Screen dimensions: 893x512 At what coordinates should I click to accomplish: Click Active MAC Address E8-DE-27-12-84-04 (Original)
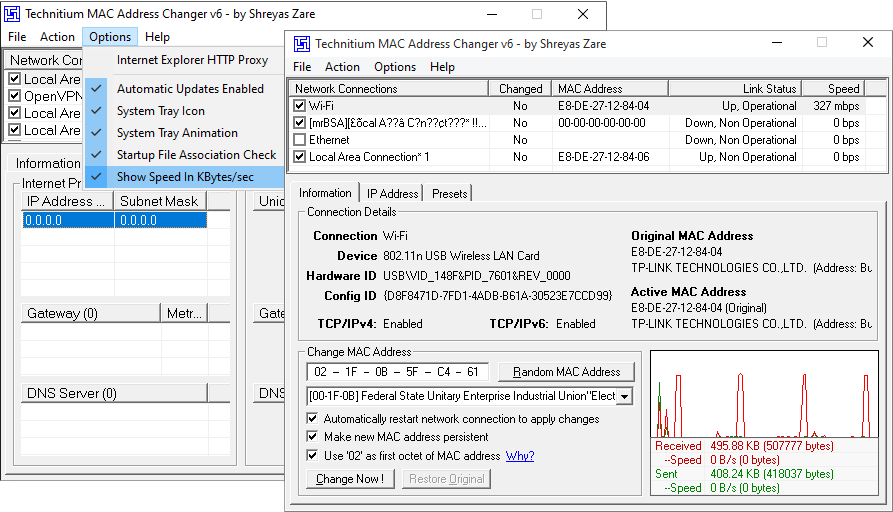699,308
